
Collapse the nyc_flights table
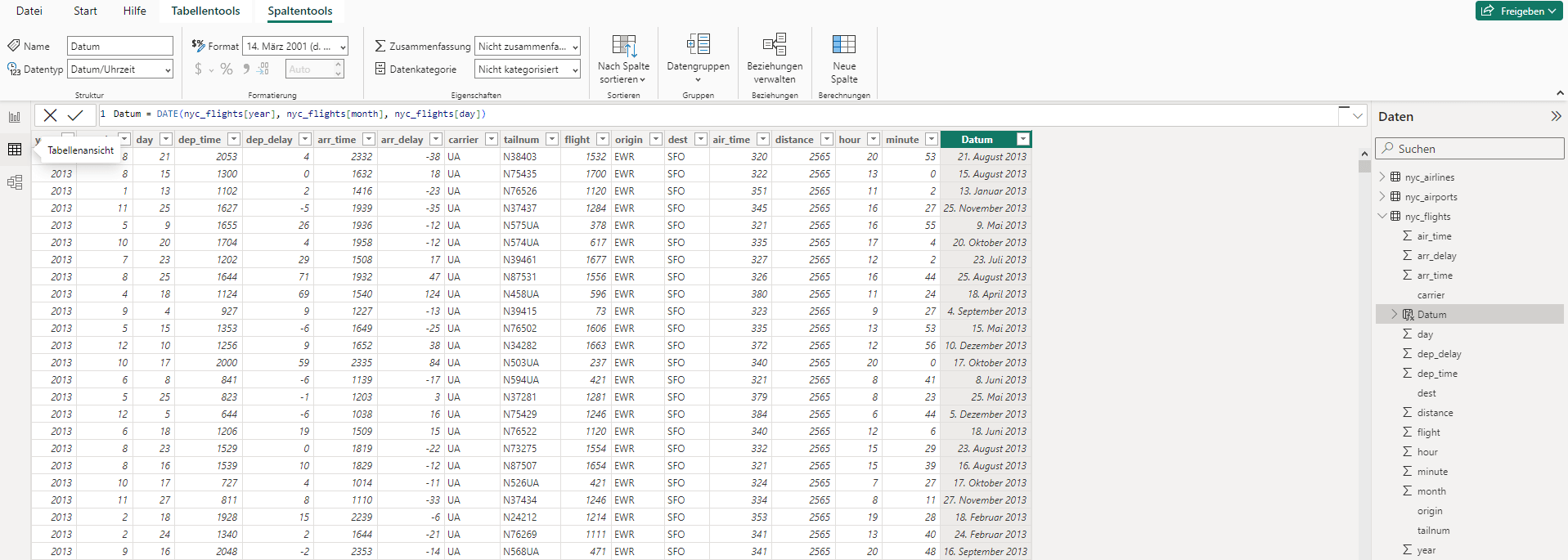(1382, 216)
